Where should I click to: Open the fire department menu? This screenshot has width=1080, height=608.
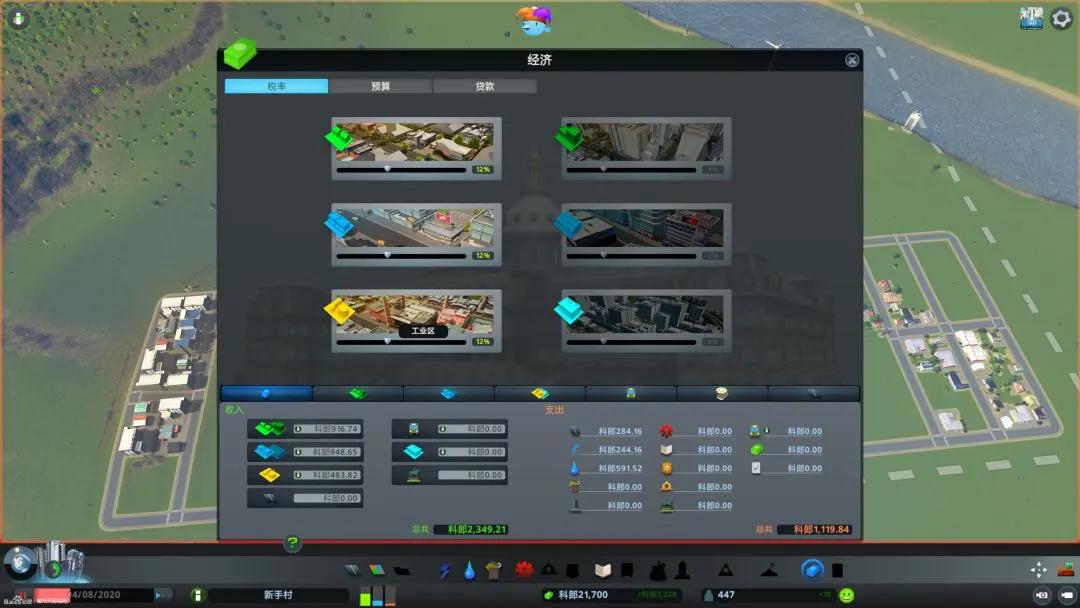pos(549,570)
